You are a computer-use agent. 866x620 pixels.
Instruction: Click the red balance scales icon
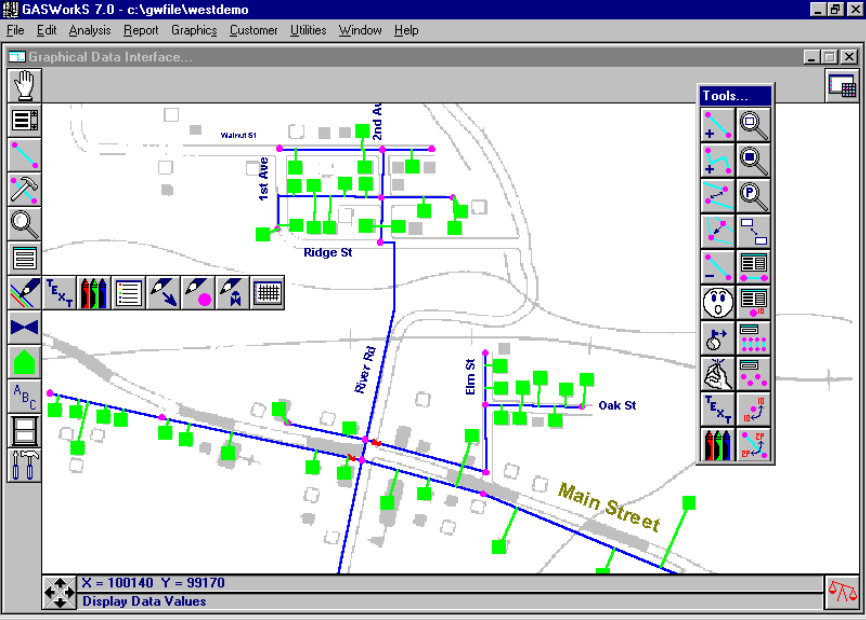[x=843, y=591]
